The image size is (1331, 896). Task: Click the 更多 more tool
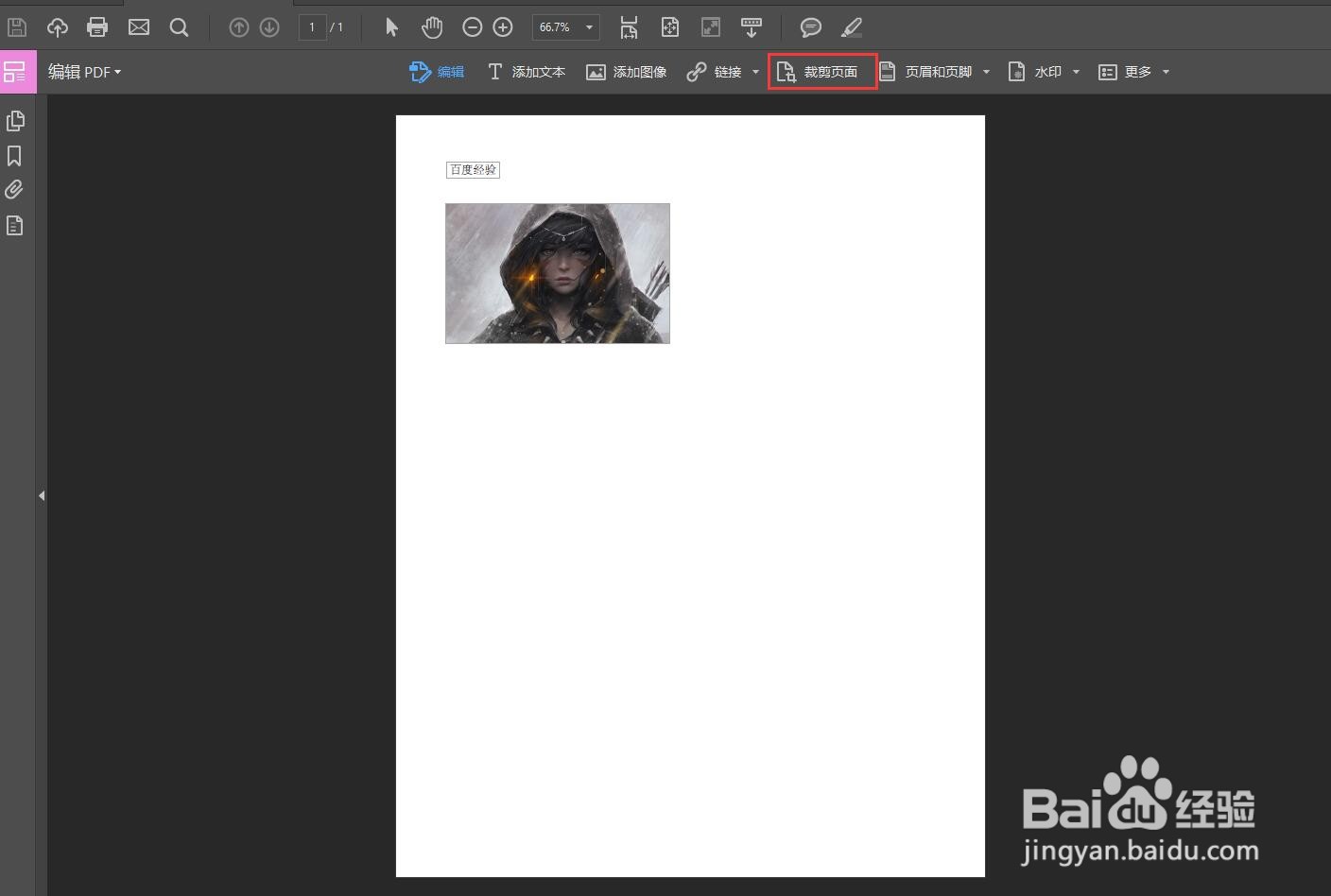pyautogui.click(x=1125, y=72)
